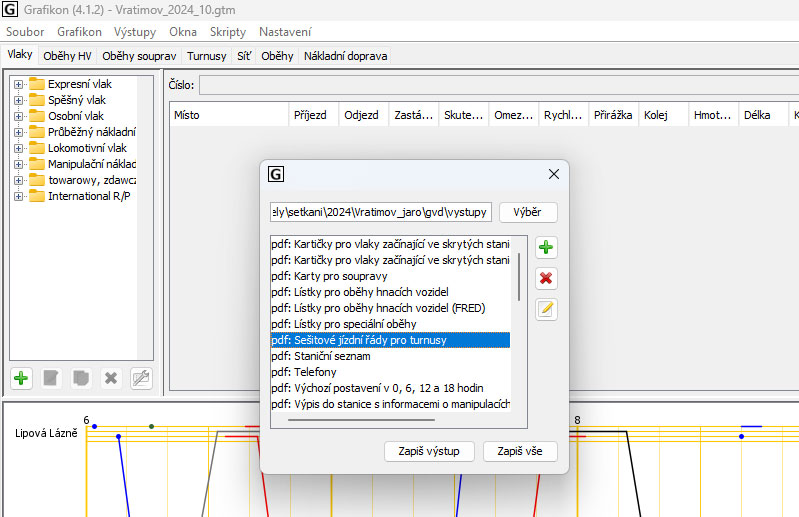Viewport: 799px width, 517px height.
Task: Edit selected output using pencil icon
Action: click(x=545, y=309)
